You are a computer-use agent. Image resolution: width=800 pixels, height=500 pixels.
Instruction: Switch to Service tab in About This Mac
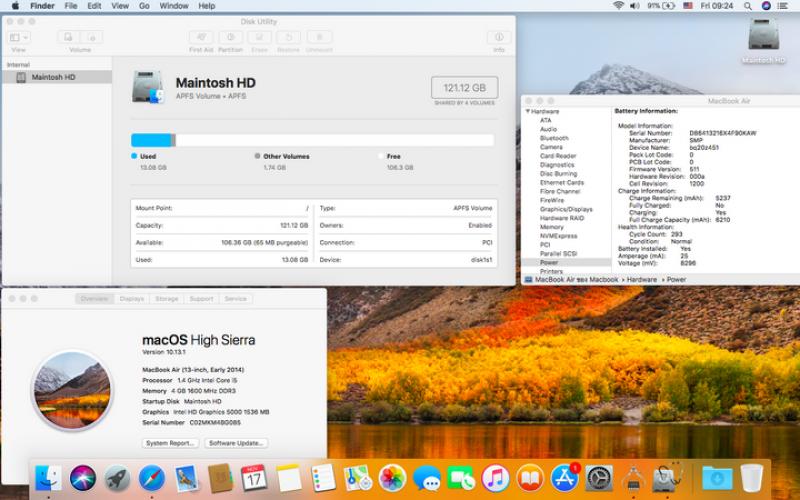click(x=235, y=298)
